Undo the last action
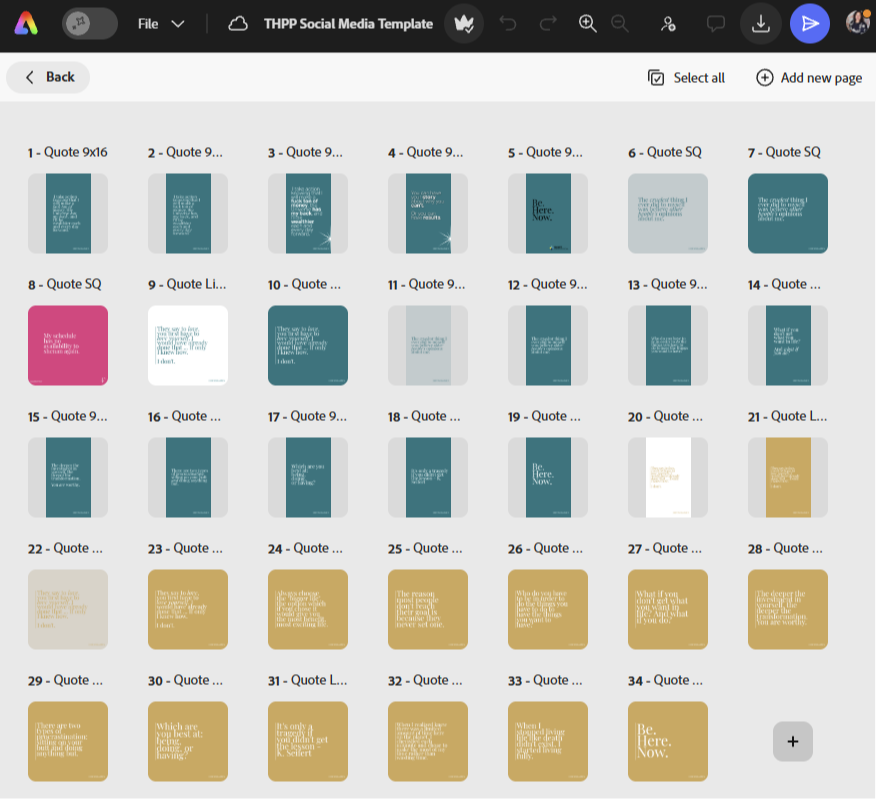 point(508,23)
